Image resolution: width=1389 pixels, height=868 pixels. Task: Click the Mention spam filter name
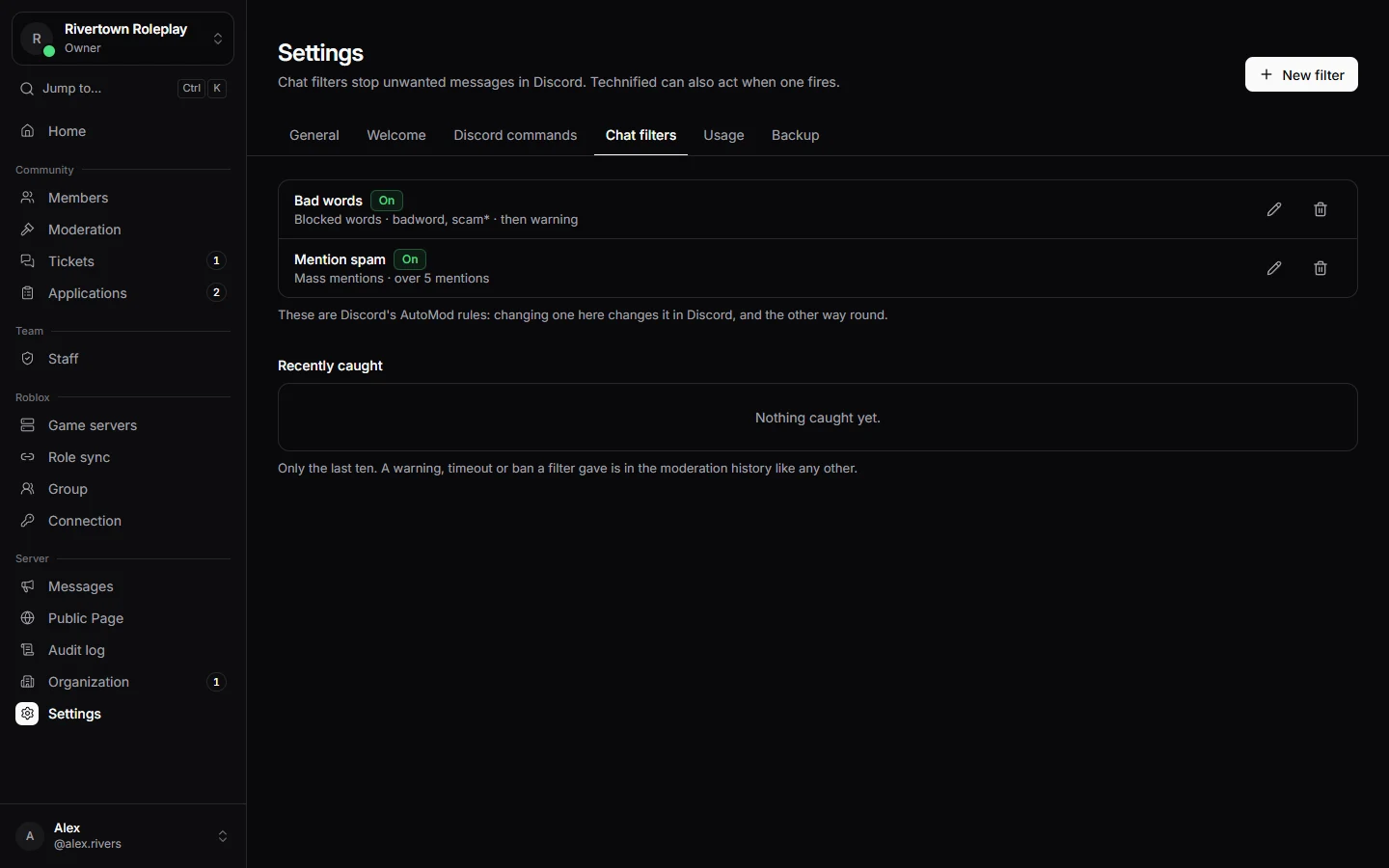point(340,259)
